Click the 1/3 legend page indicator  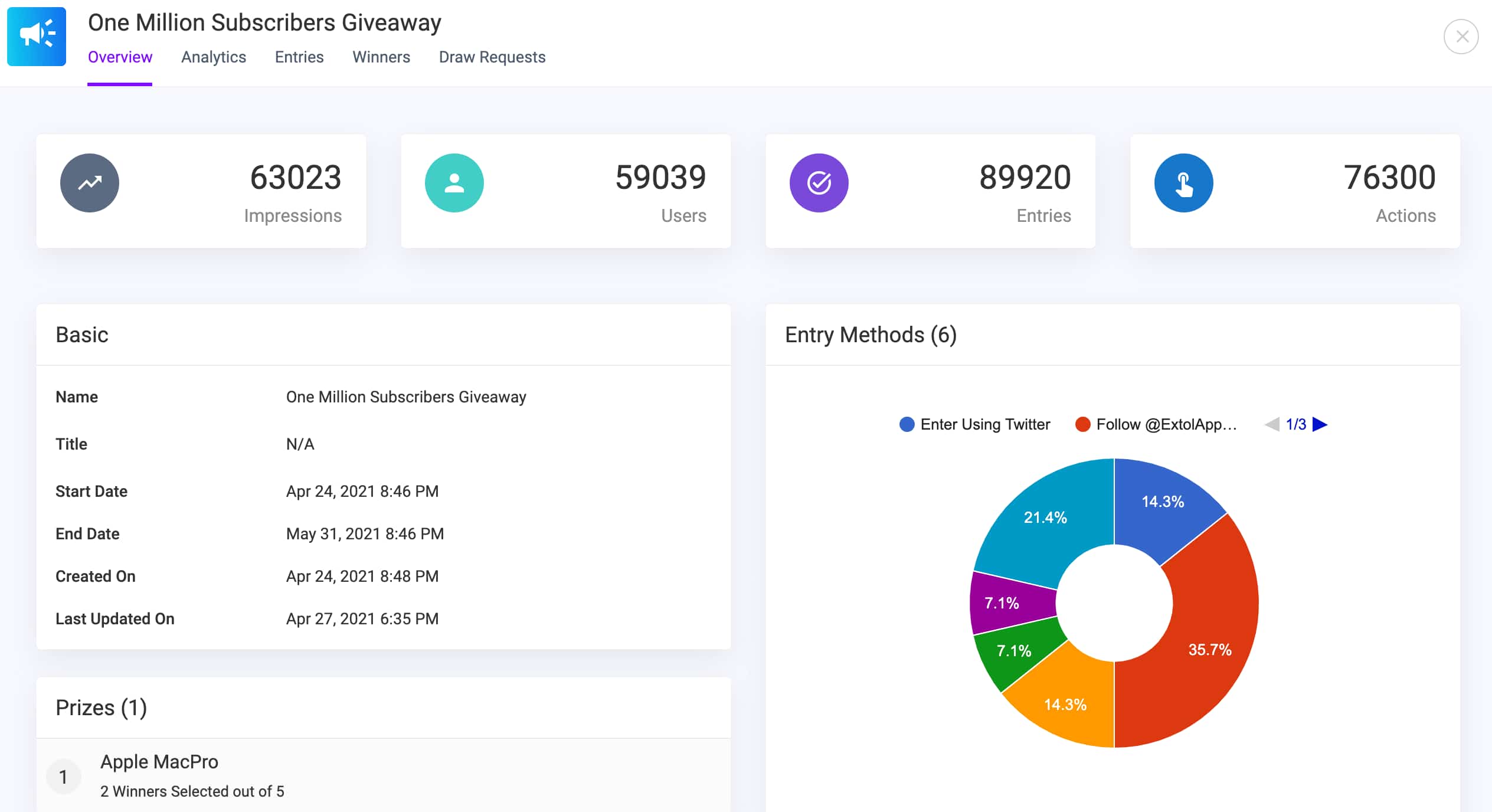(x=1296, y=424)
